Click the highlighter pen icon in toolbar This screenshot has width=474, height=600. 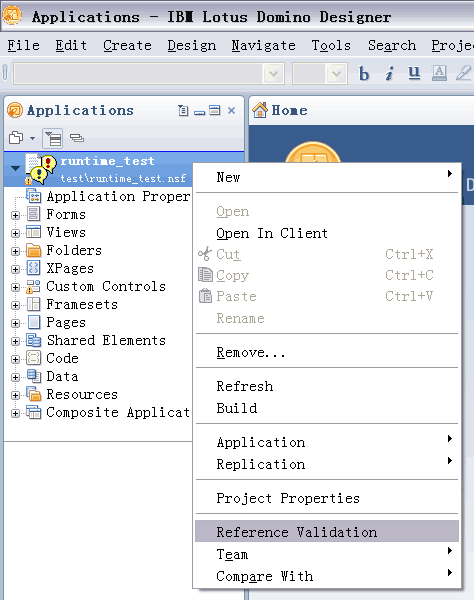463,73
